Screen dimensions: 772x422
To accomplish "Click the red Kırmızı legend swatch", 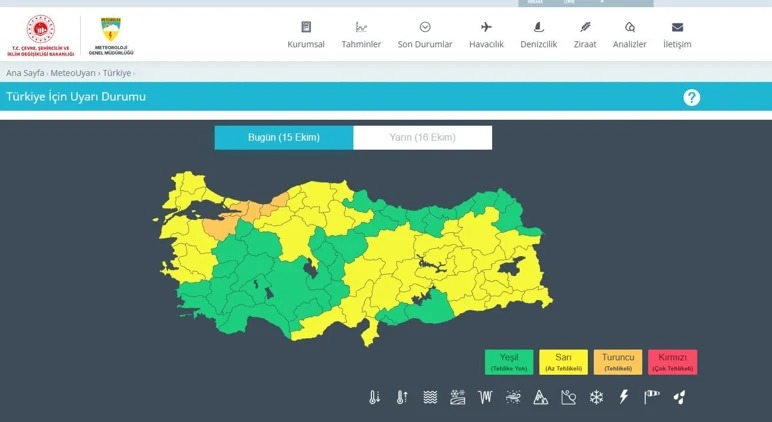I will [673, 362].
